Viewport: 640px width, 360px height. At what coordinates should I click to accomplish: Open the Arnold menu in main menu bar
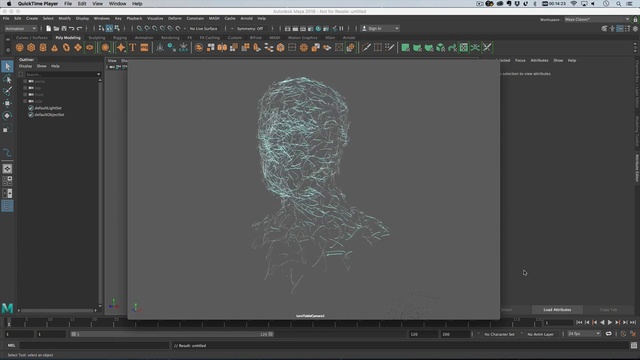[x=246, y=18]
